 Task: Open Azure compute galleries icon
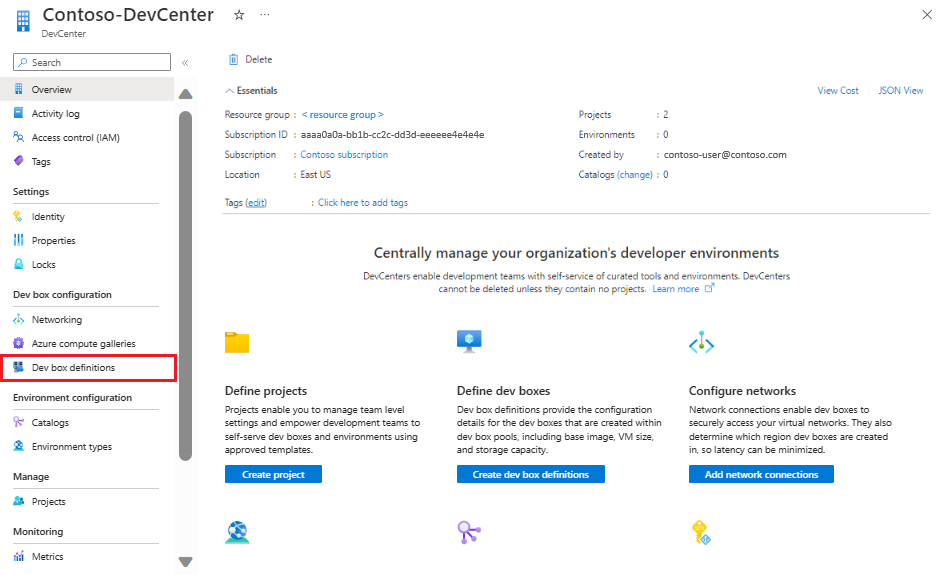19,343
